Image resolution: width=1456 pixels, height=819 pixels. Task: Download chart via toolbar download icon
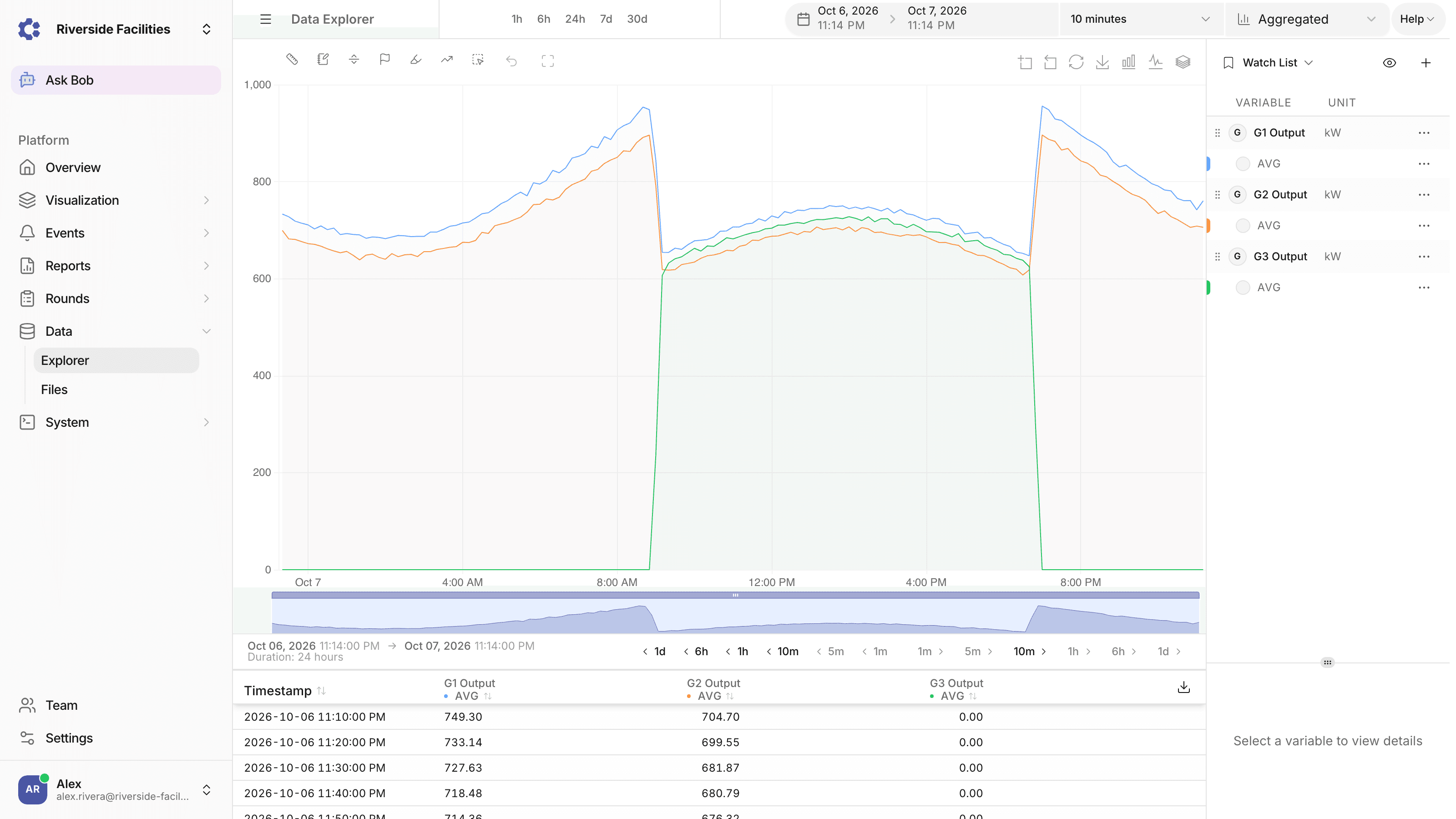pos(1102,62)
